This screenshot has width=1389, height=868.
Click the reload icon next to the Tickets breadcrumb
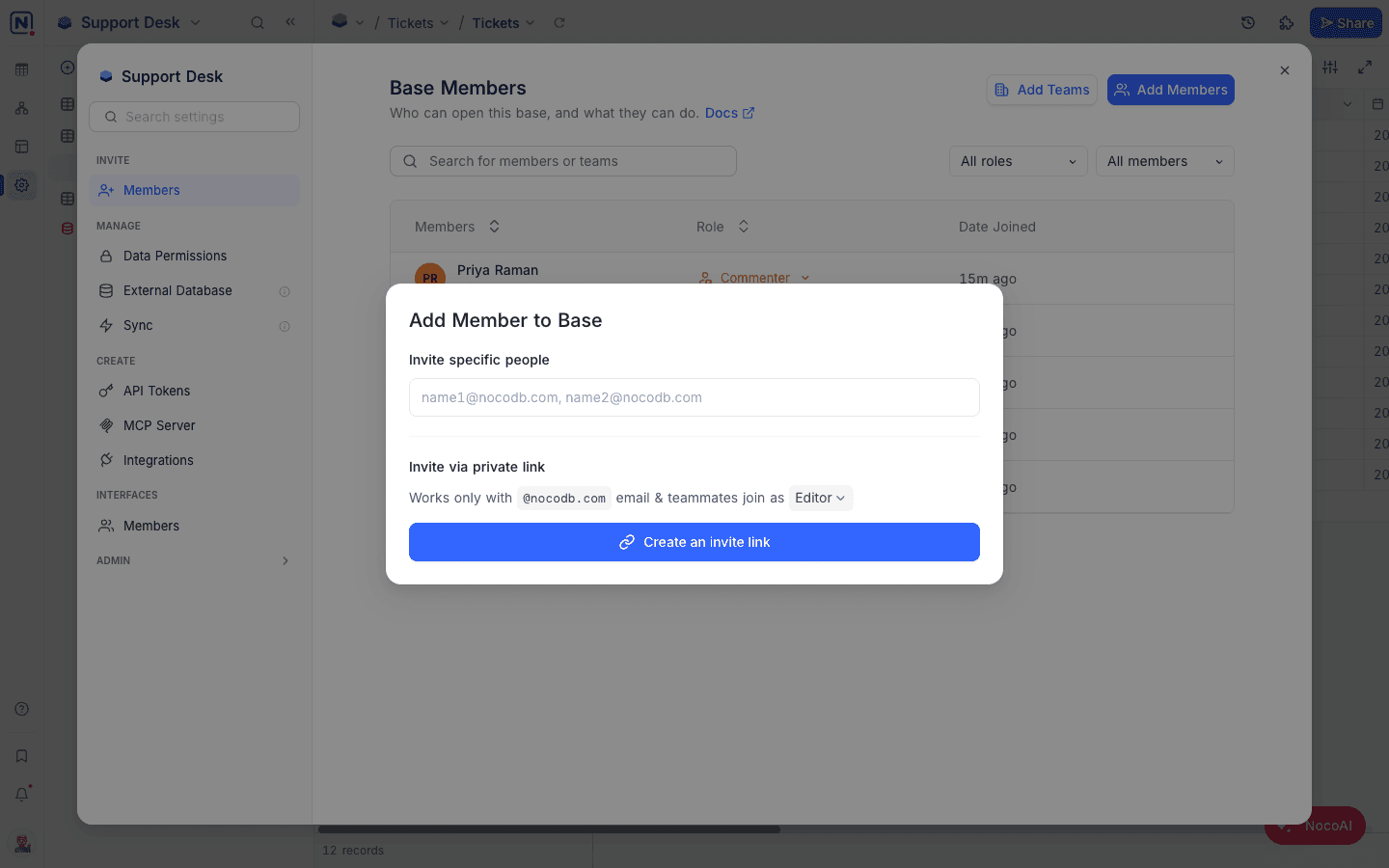[x=559, y=22]
